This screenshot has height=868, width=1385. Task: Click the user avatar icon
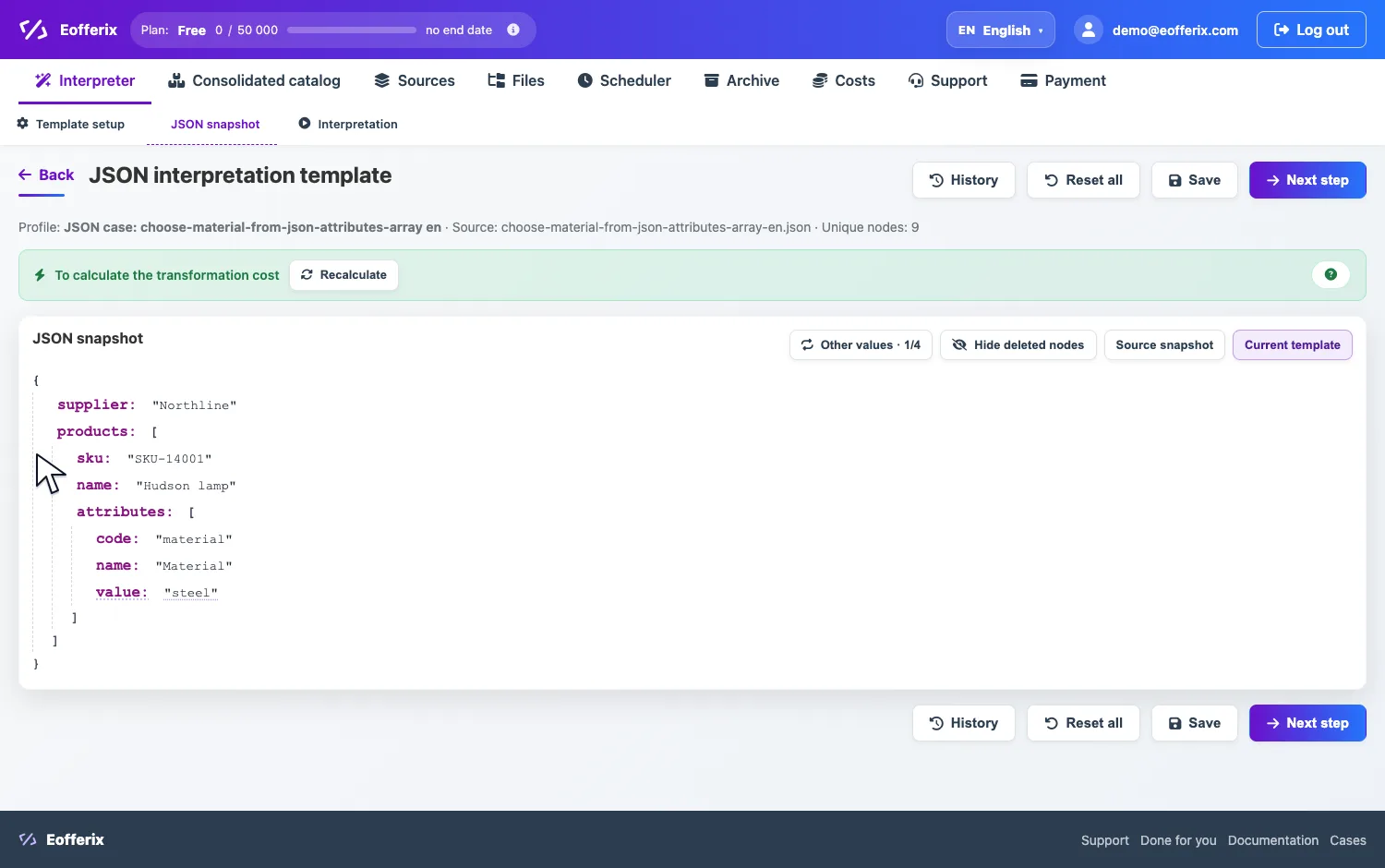point(1089,30)
